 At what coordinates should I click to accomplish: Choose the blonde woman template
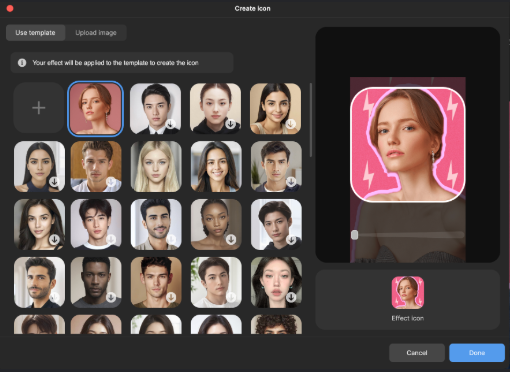pos(156,166)
